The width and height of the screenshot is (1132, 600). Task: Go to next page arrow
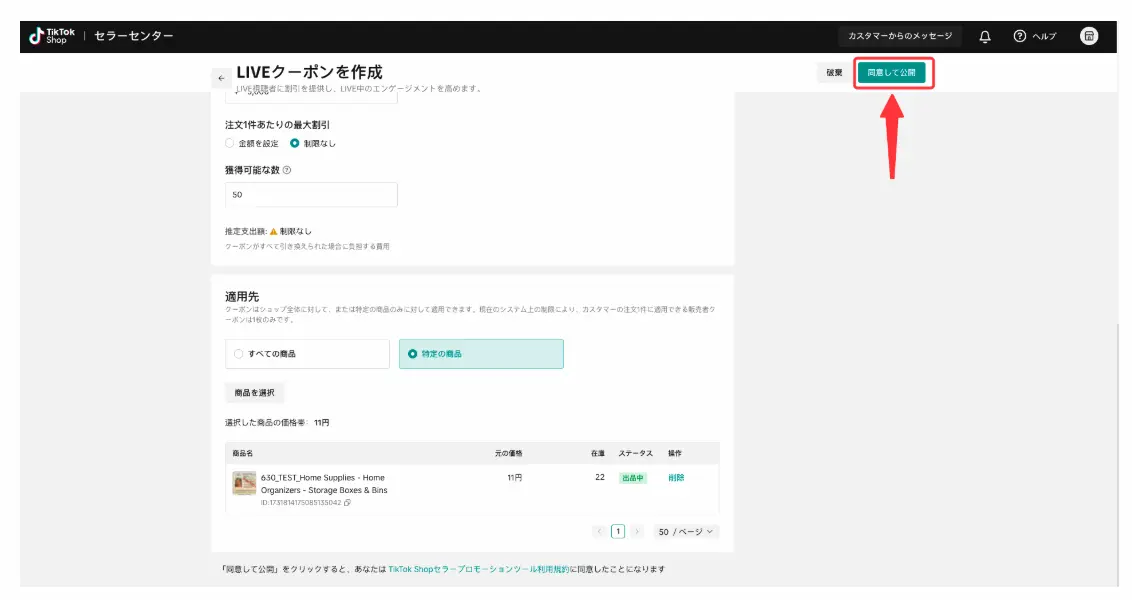pos(637,531)
